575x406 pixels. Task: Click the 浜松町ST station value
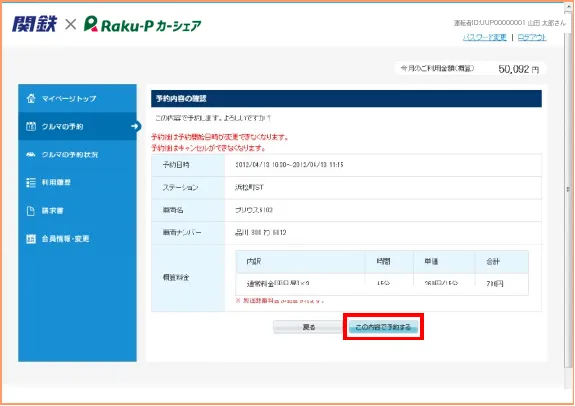tap(249, 187)
